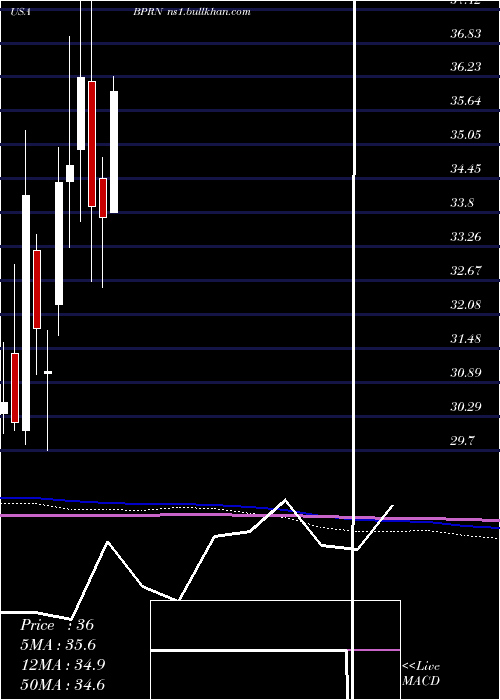This screenshot has height=700, width=500.
Task: Click the 50MA : 34.6 readout
Action: (x=63, y=684)
